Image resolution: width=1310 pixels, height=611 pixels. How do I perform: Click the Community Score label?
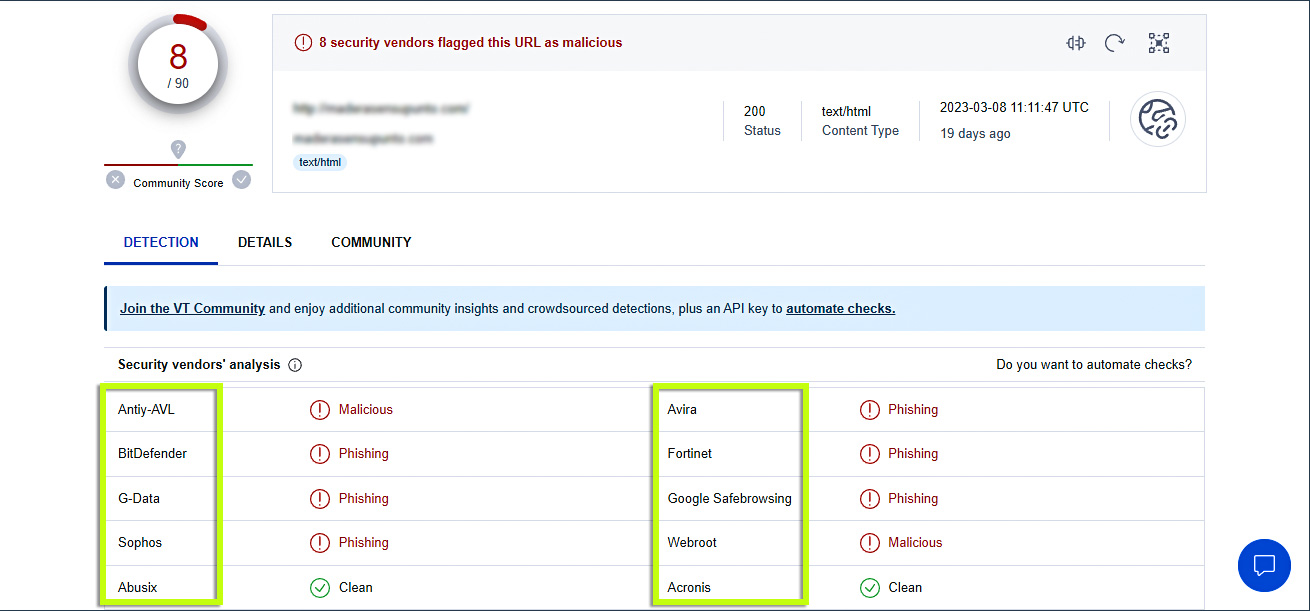pos(178,183)
